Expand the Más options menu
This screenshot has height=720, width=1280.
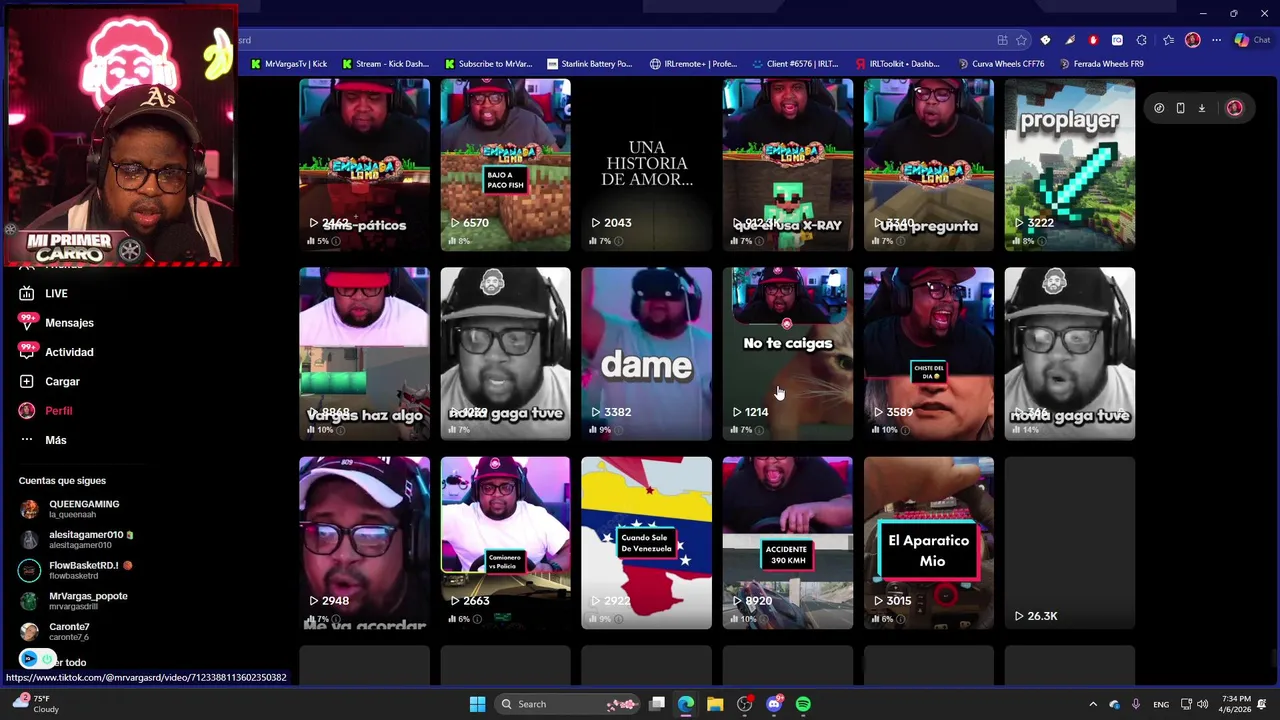click(42, 440)
